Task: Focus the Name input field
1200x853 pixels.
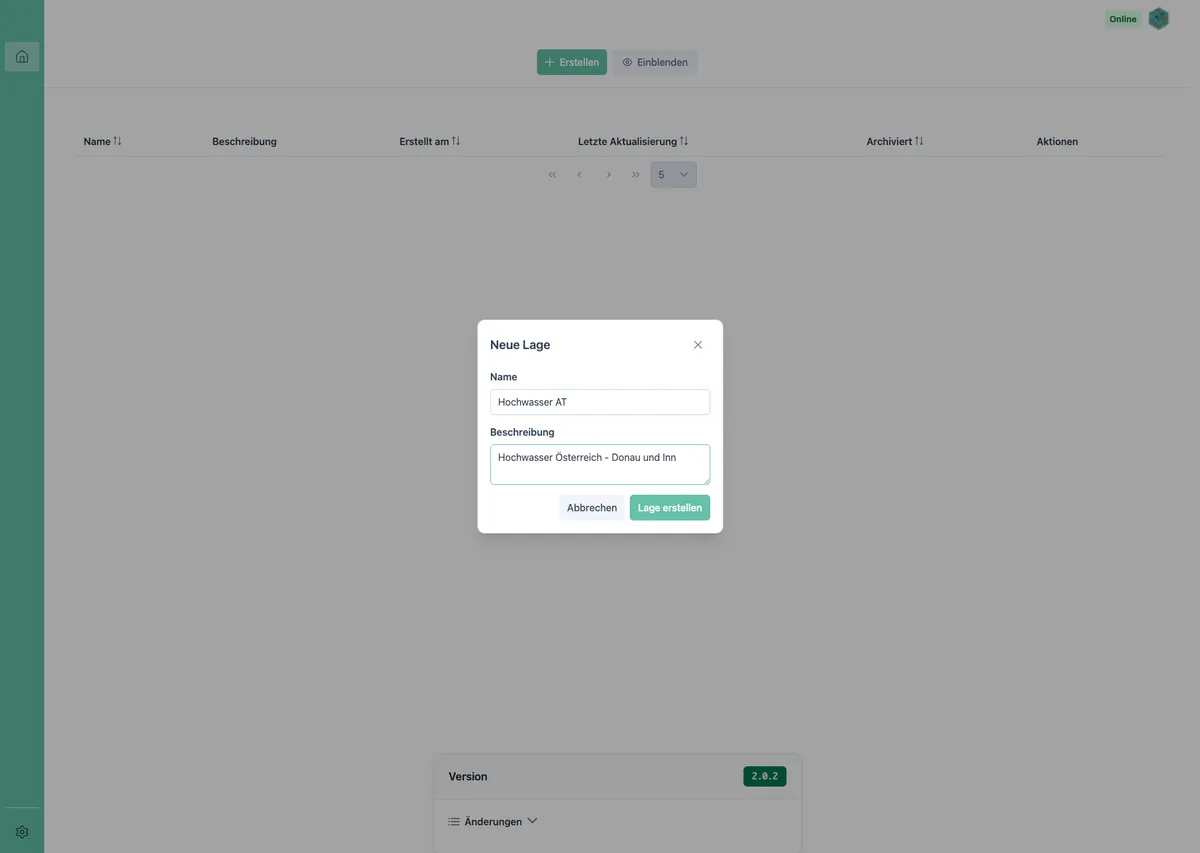Action: [600, 402]
